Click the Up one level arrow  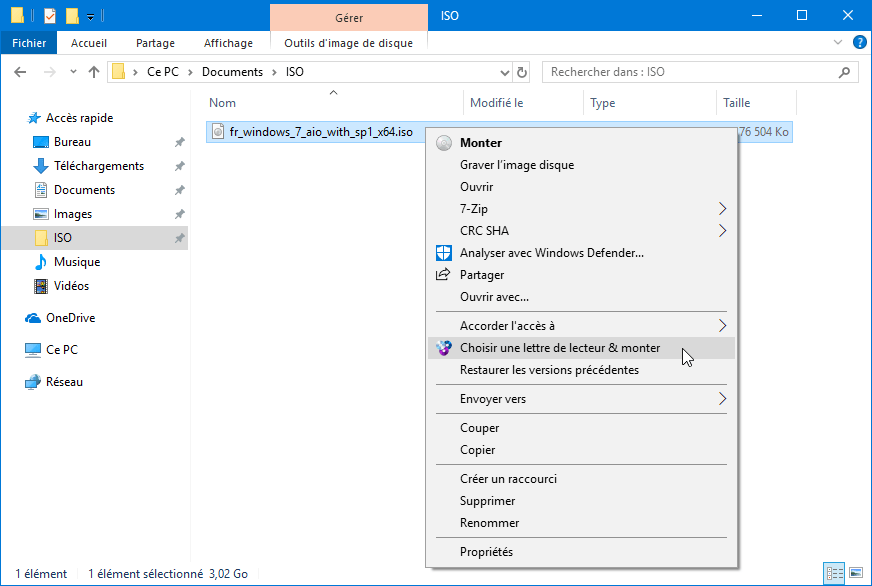[x=94, y=72]
